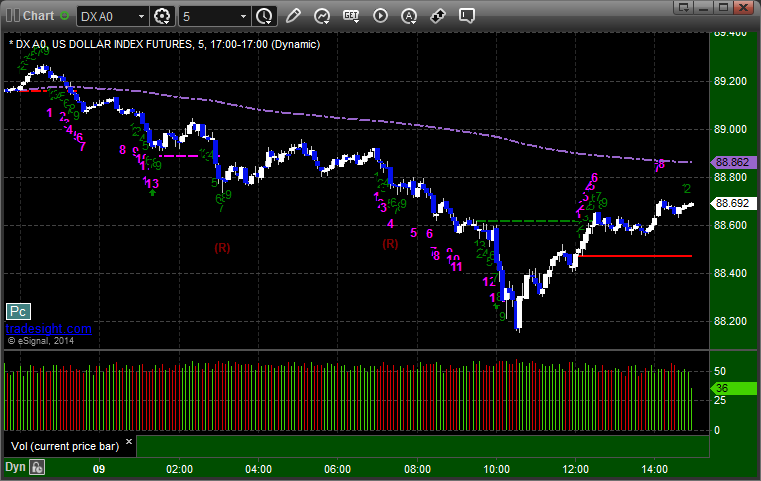
Task: Select the pencil drawing tools icon
Action: 293,16
